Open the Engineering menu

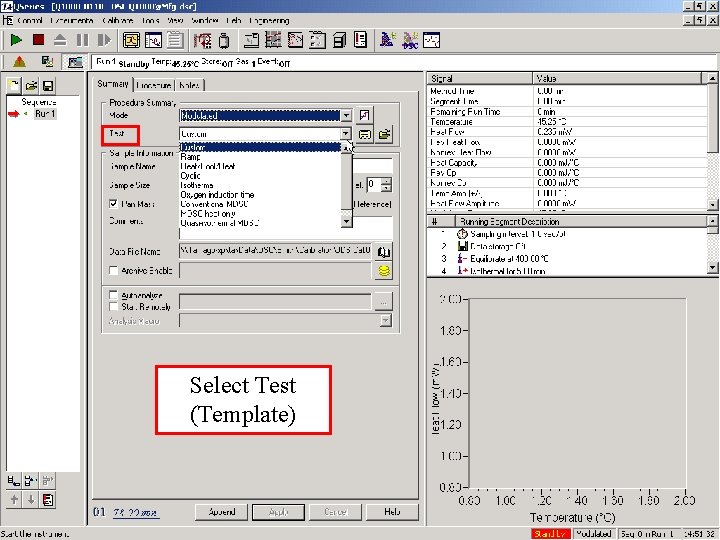coord(270,21)
